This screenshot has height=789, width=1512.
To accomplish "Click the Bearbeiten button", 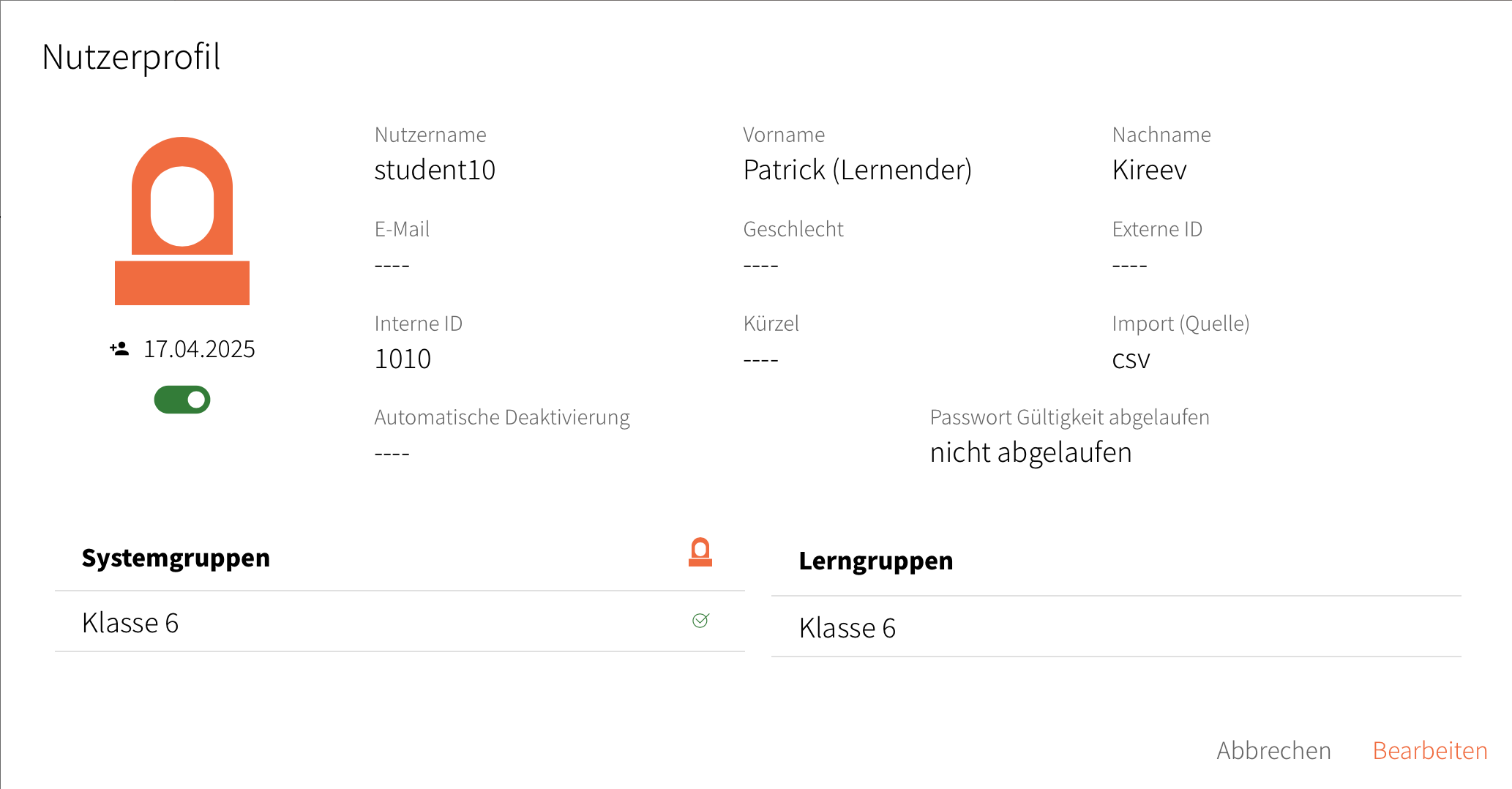I will tap(1429, 750).
